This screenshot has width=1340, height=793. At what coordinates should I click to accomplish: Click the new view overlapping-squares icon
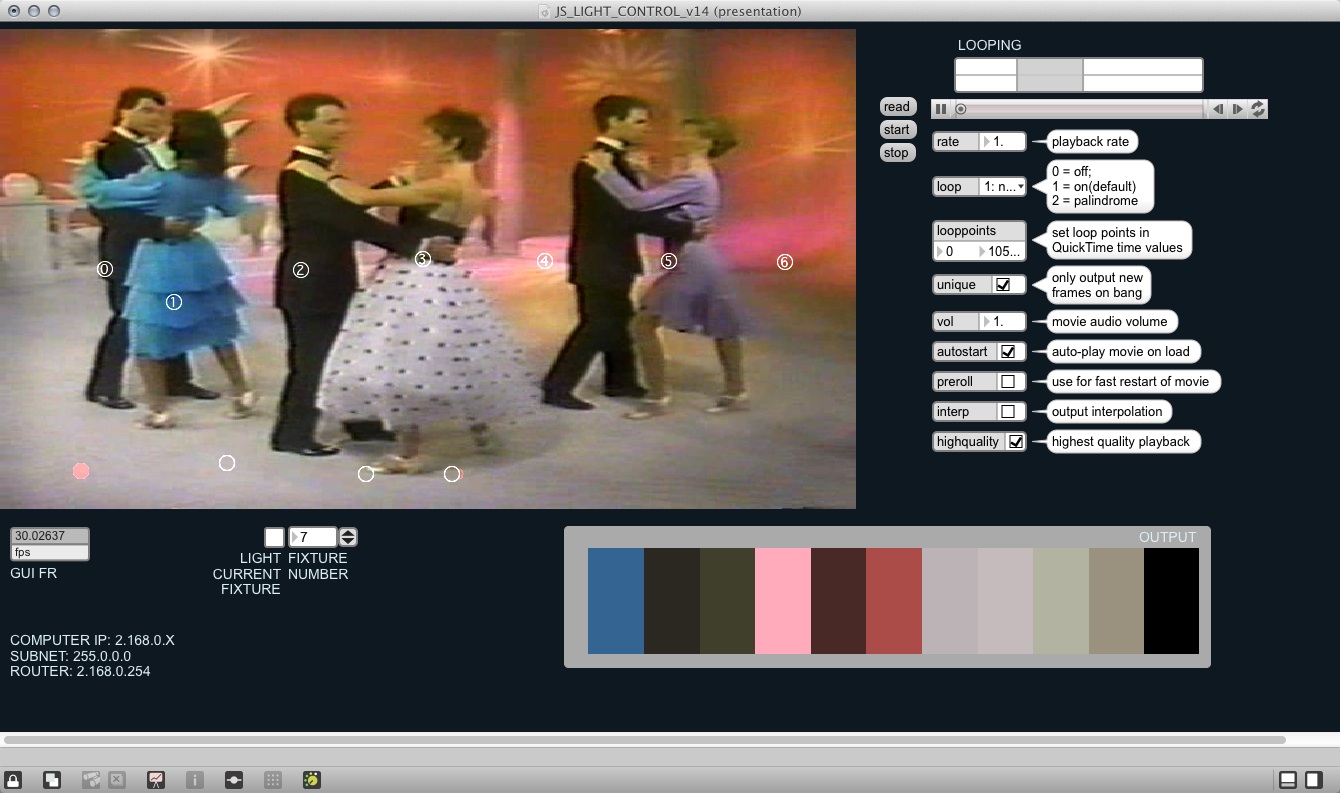coord(52,780)
